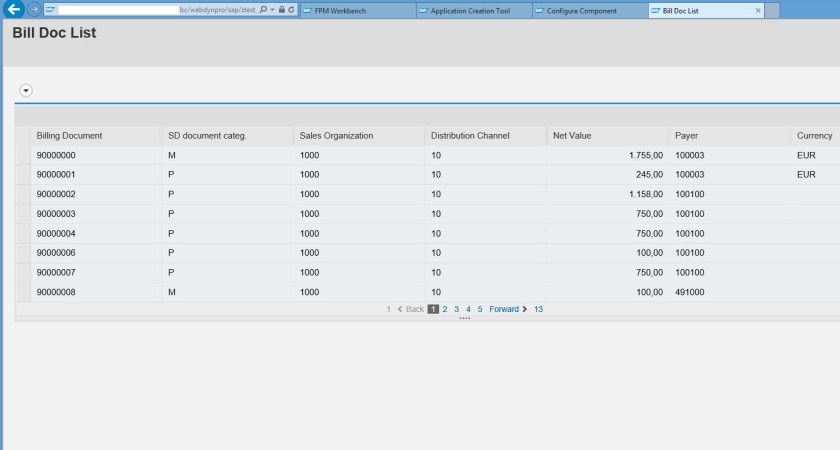Click the browser back arrow button
Viewport: 840px width, 450px height.
(x=14, y=10)
